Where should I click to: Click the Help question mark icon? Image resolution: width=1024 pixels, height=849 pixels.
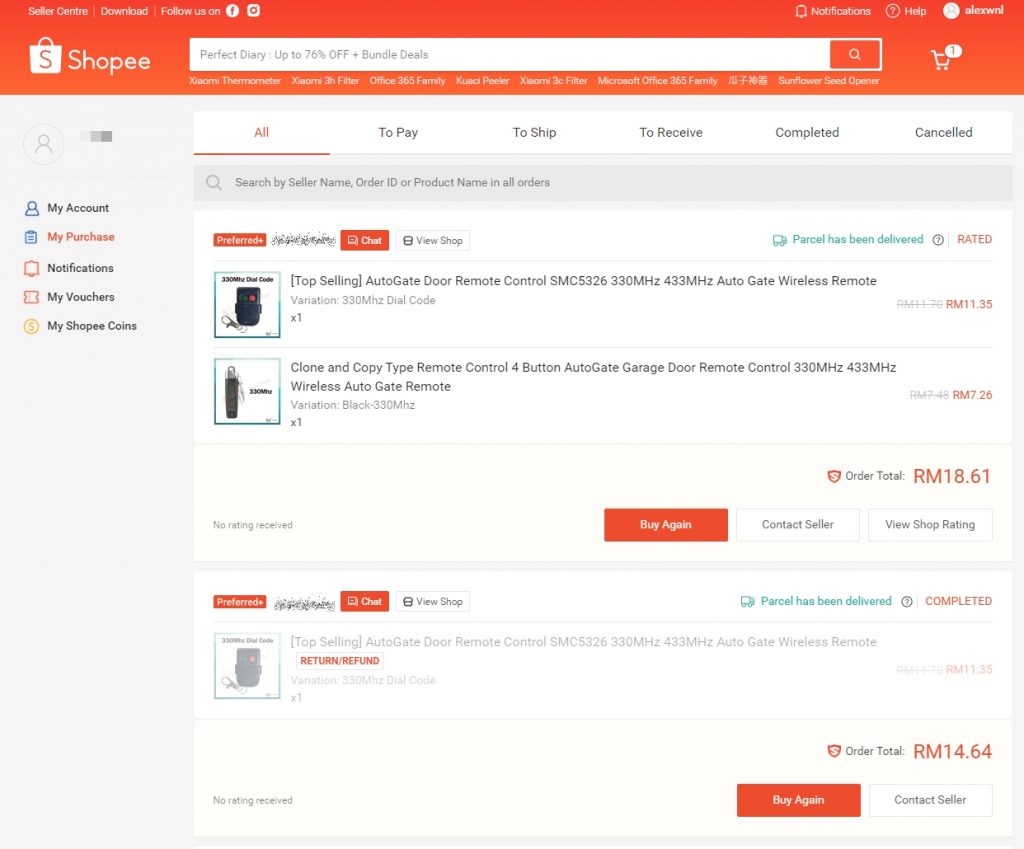893,11
